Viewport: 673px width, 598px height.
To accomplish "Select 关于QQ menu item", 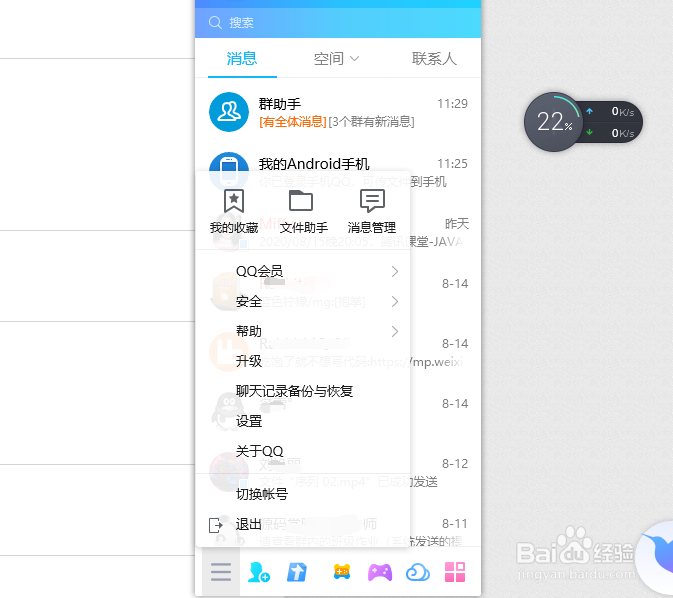I will (259, 451).
